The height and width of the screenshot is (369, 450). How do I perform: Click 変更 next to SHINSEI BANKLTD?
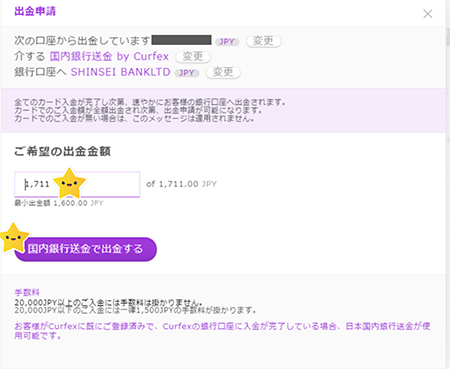click(223, 72)
